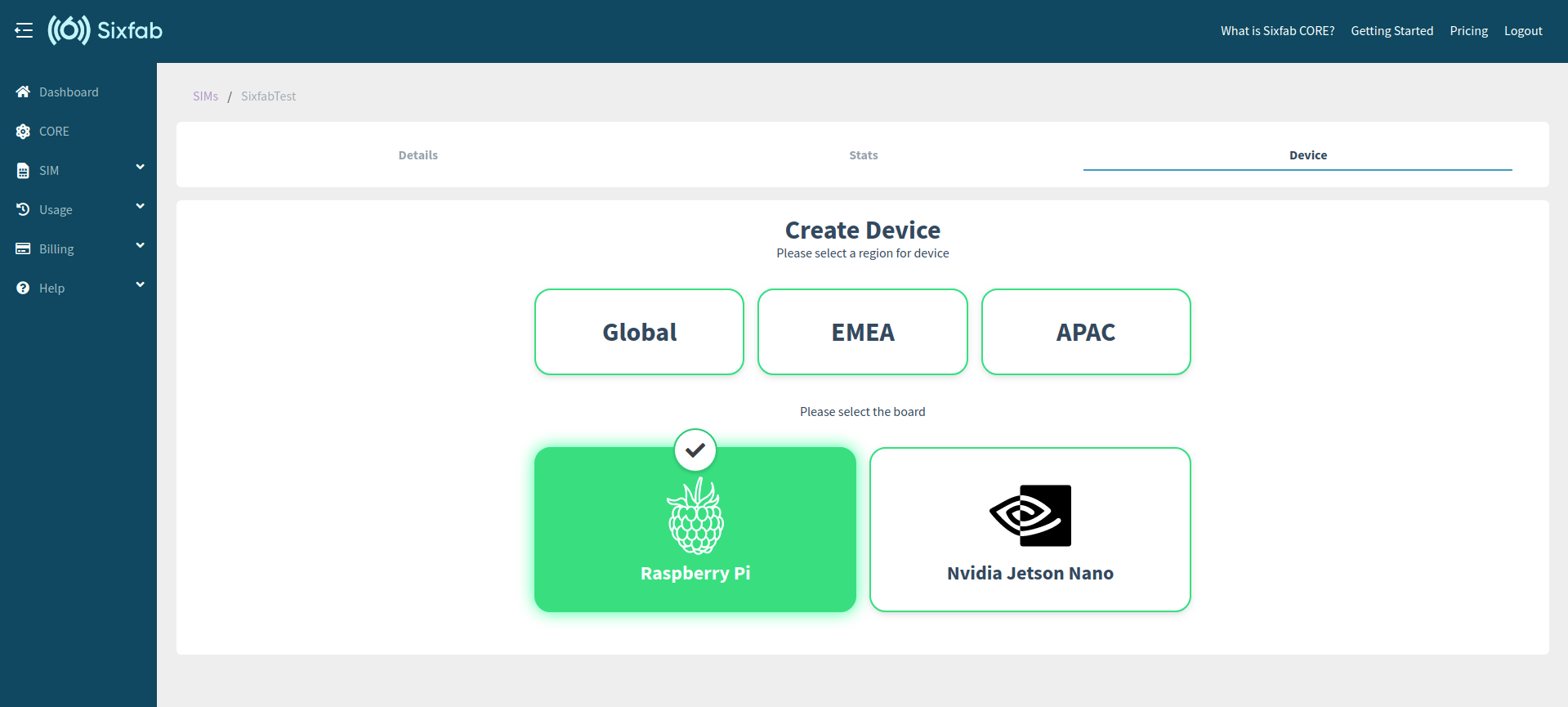Choose the EMEA region

[863, 332]
